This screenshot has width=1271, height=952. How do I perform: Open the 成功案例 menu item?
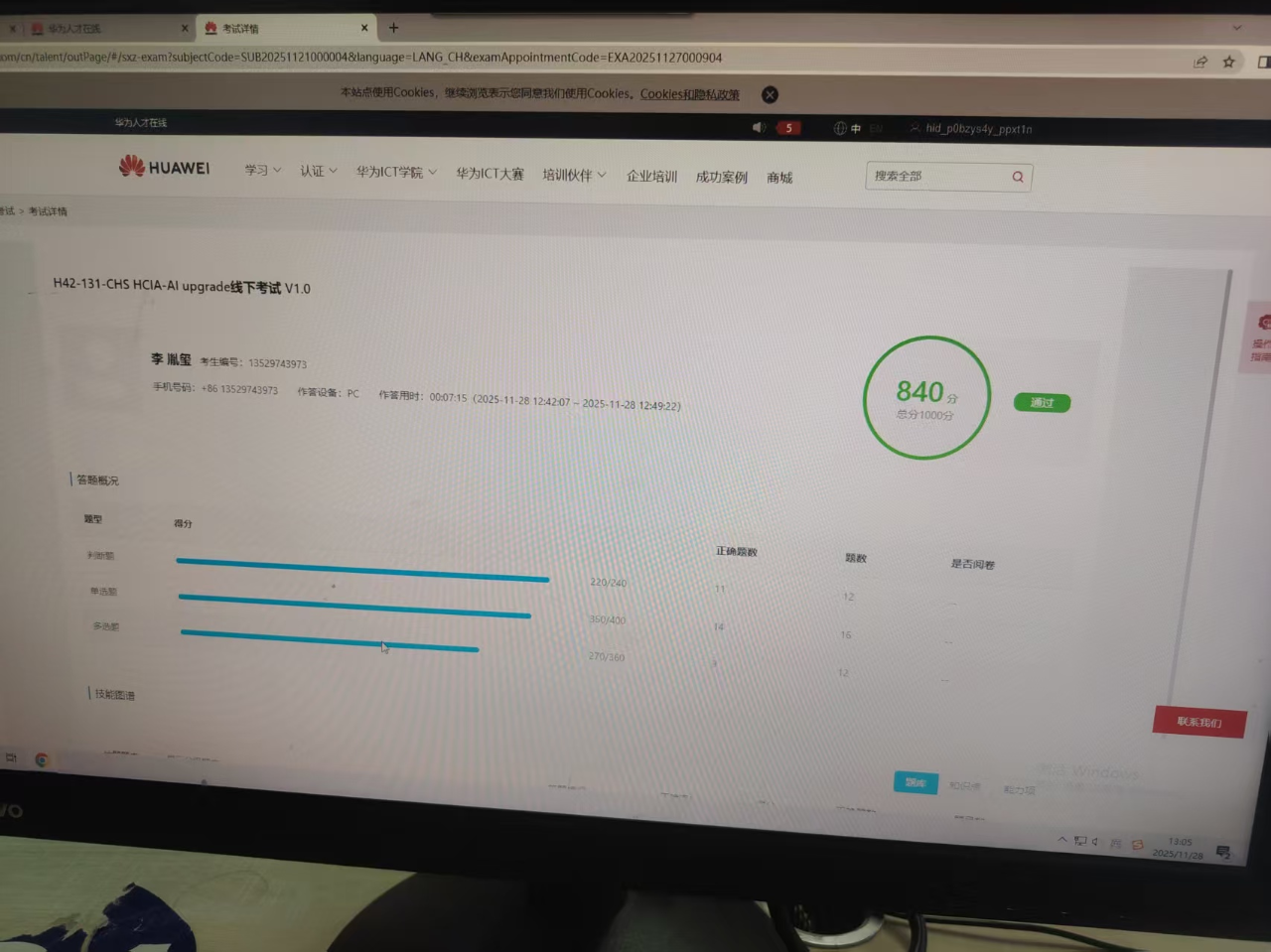click(x=721, y=177)
